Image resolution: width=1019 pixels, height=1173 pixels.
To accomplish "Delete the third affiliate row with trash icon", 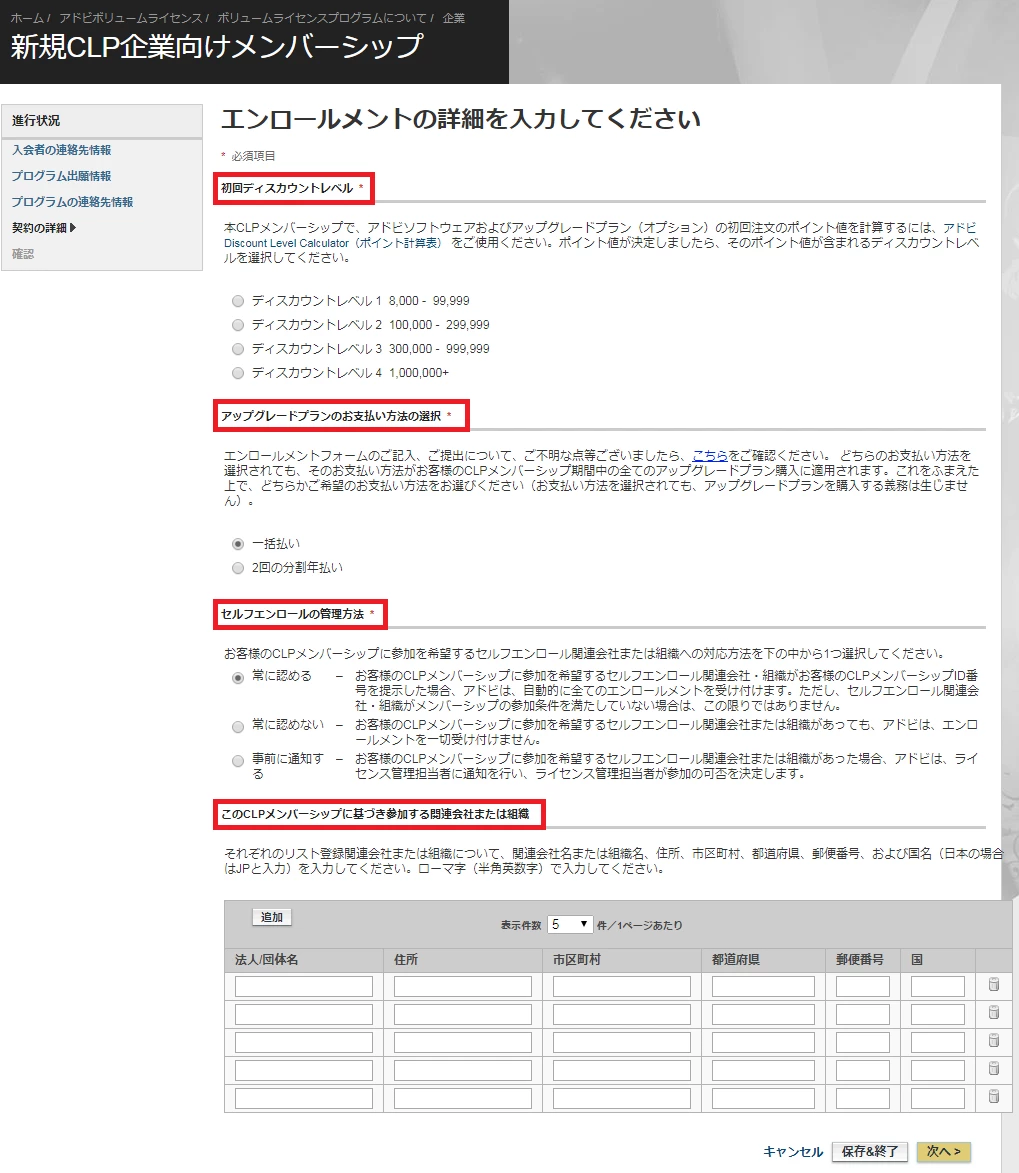I will [994, 1040].
